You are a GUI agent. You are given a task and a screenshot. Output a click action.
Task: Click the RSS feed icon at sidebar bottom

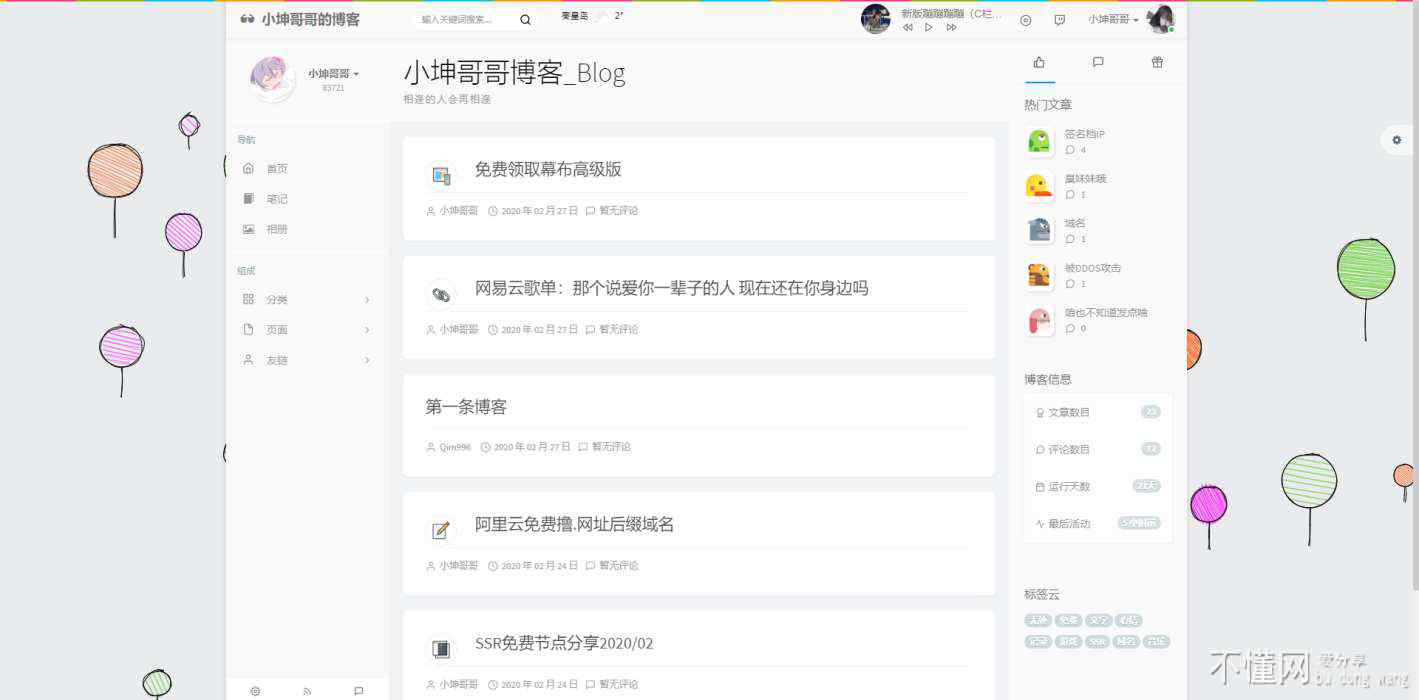pos(307,691)
